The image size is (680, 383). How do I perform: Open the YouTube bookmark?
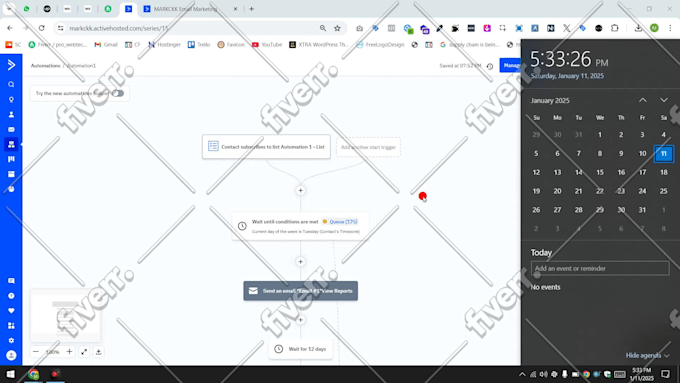[267, 45]
